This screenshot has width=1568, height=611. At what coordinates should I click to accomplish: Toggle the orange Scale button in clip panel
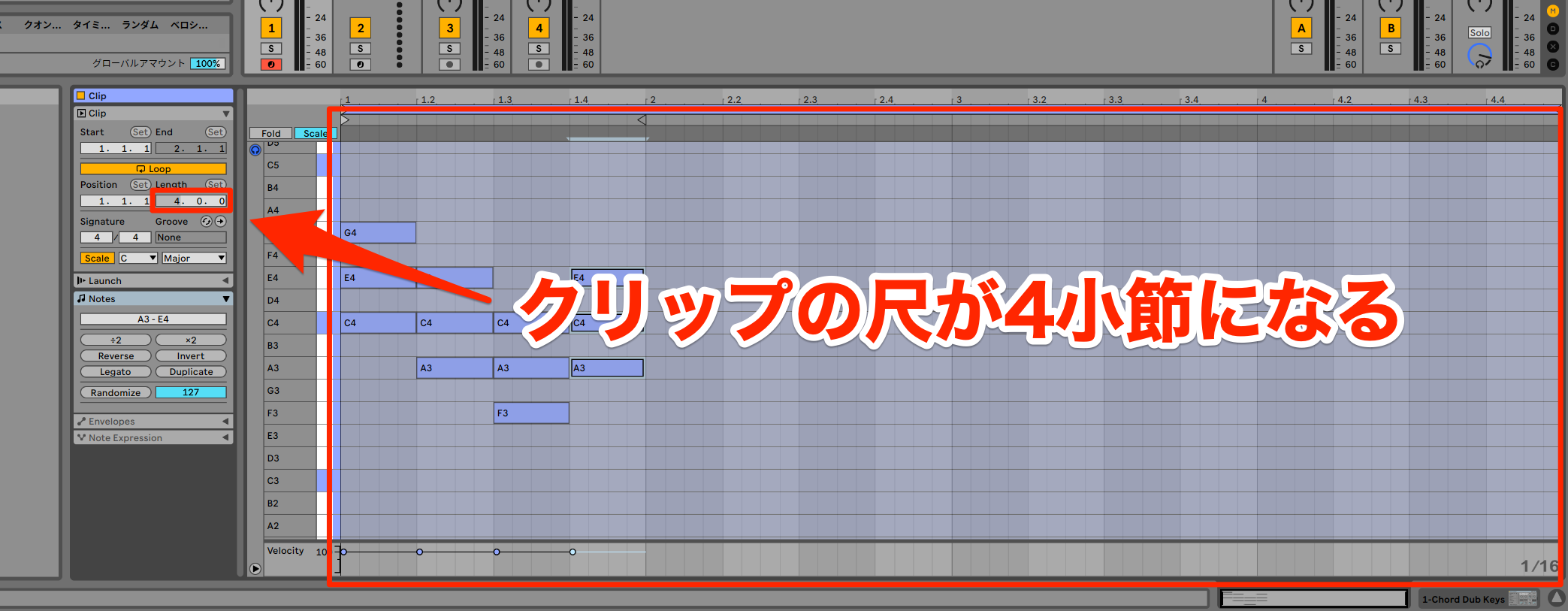tap(97, 258)
